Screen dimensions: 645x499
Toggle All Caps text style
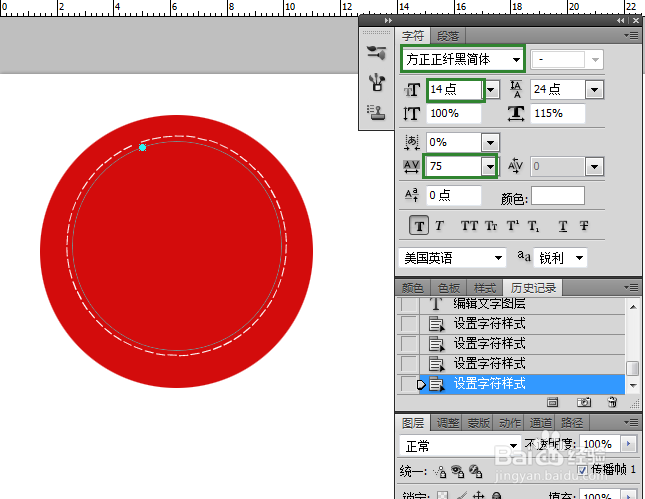click(469, 225)
